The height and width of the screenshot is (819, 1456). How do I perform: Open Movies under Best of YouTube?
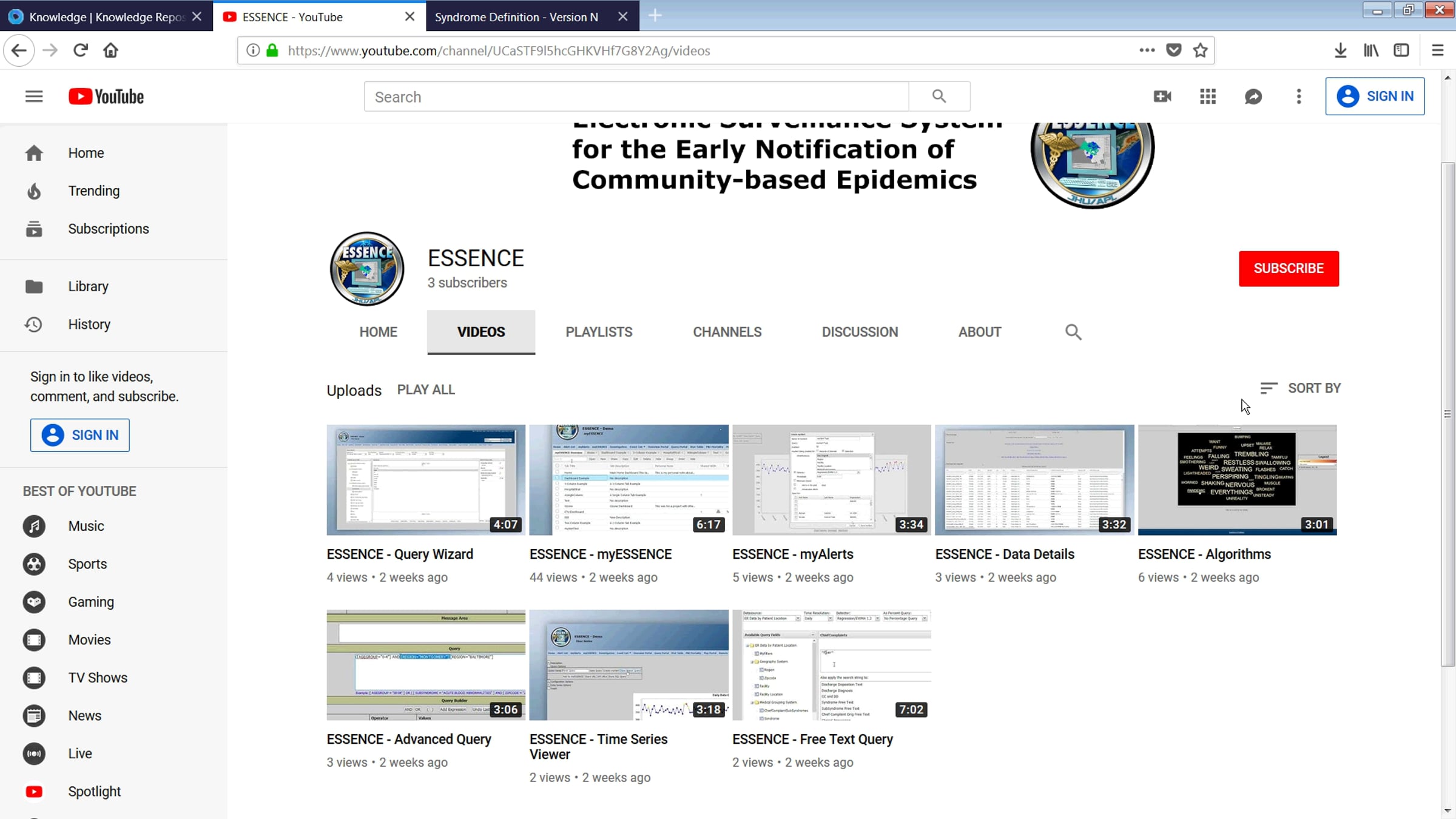[x=114, y=640]
